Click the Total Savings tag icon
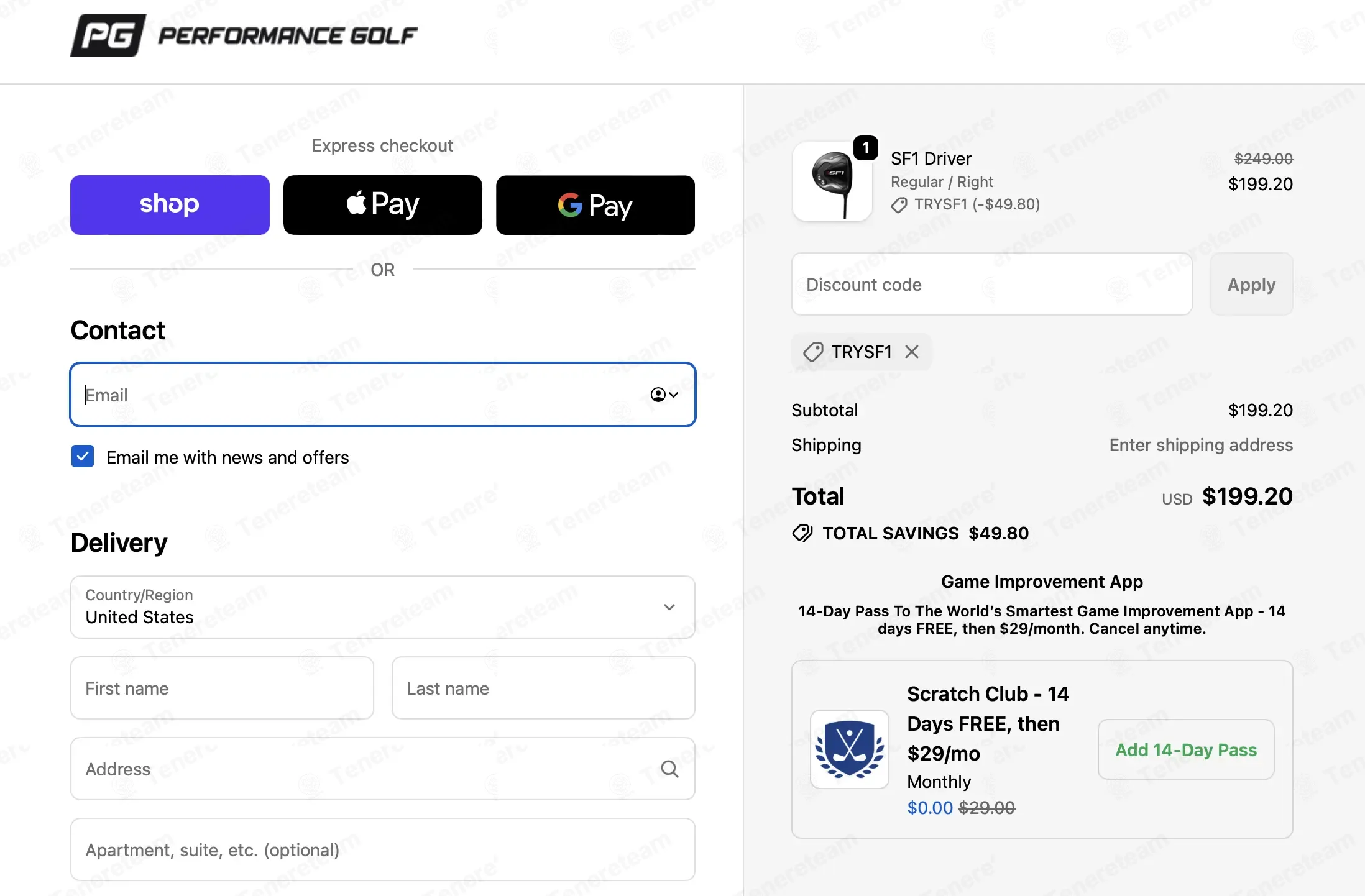The image size is (1365, 896). (x=802, y=533)
